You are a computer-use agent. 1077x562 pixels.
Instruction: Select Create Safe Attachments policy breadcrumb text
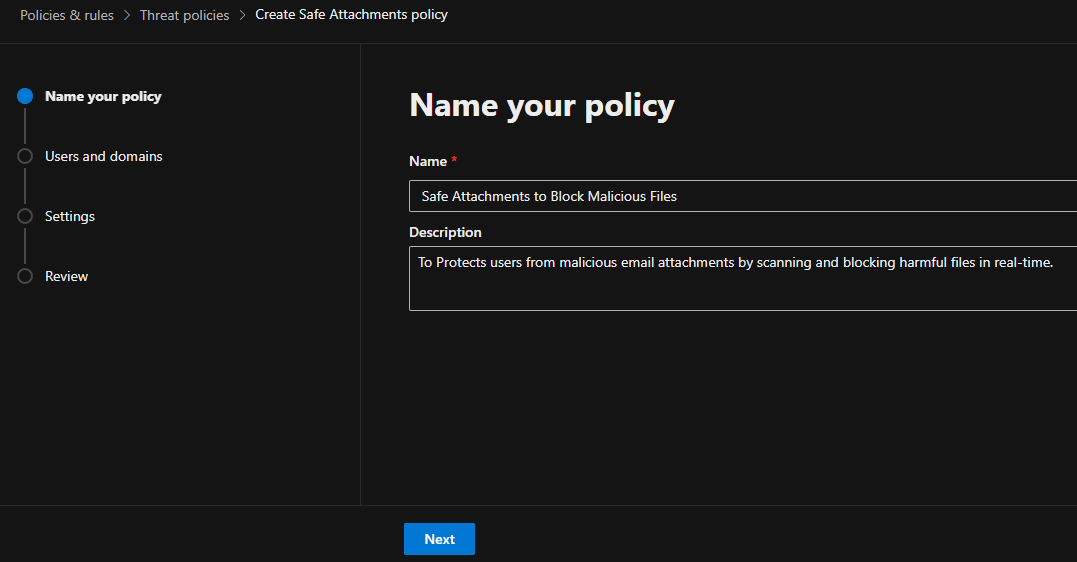351,15
